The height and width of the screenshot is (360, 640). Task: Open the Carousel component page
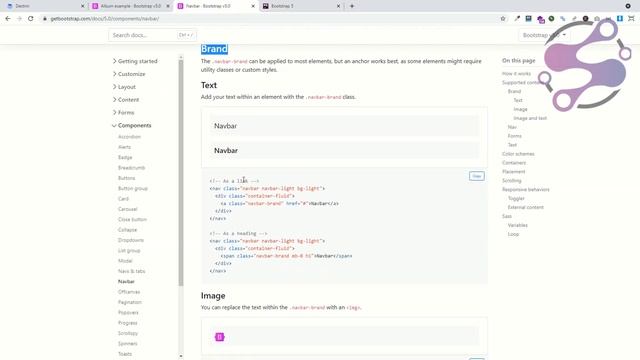[127, 209]
